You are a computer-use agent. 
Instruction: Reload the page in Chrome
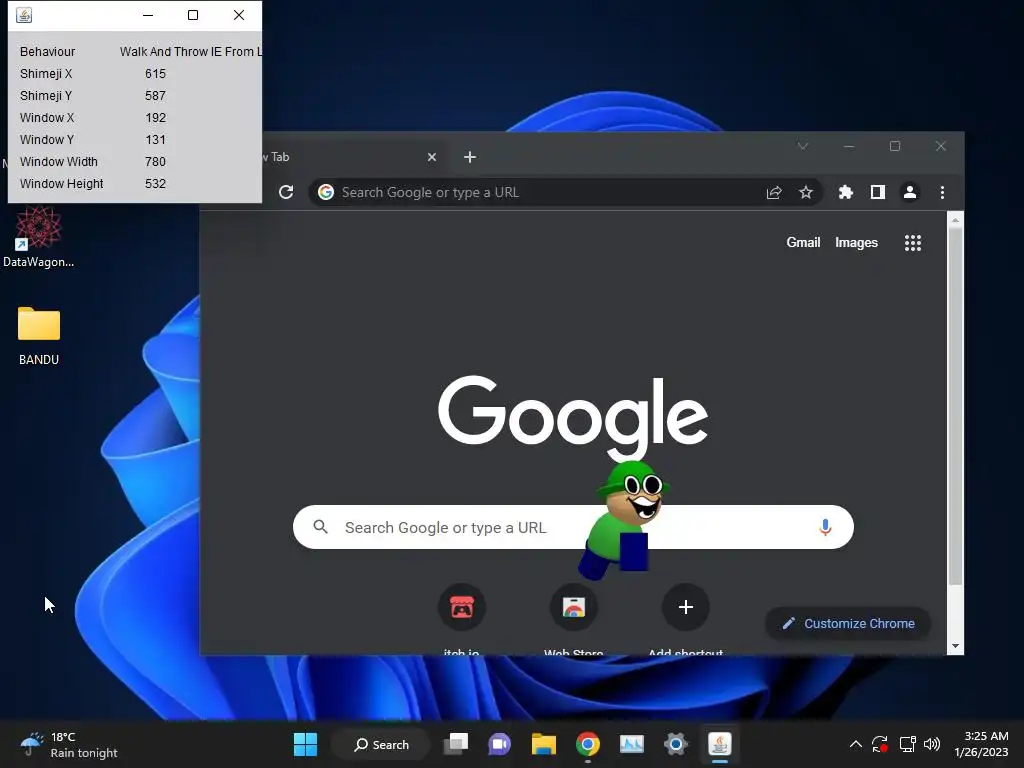tap(286, 192)
